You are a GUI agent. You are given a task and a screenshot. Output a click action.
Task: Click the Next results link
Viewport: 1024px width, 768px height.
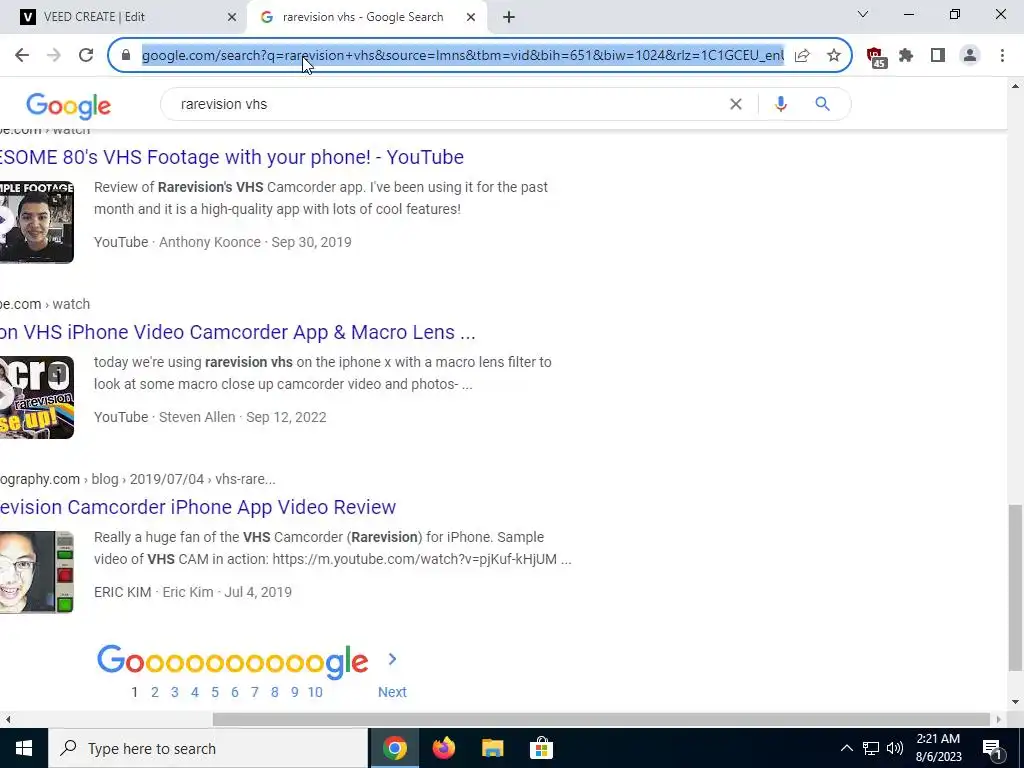[x=392, y=692]
